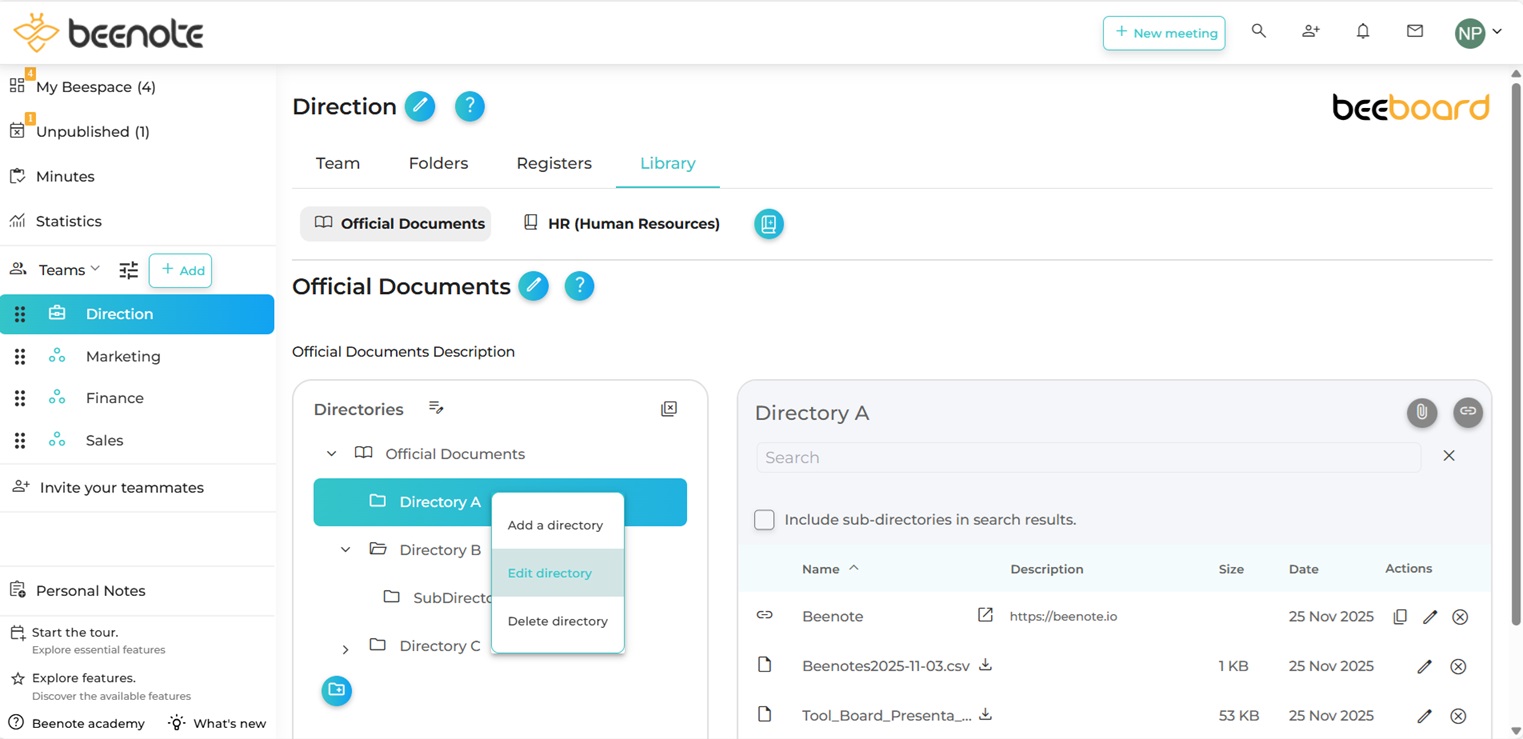Download Beenotes2025-11-03.csv file
Viewport: 1523px width, 739px height.
point(985,665)
